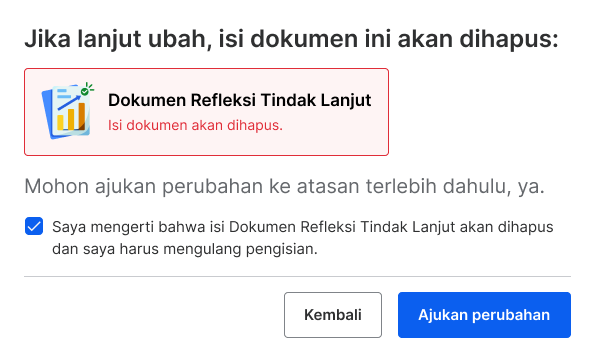
Task: Click the 'Jika lanjut ubah' dialog heading
Action: click(x=291, y=39)
